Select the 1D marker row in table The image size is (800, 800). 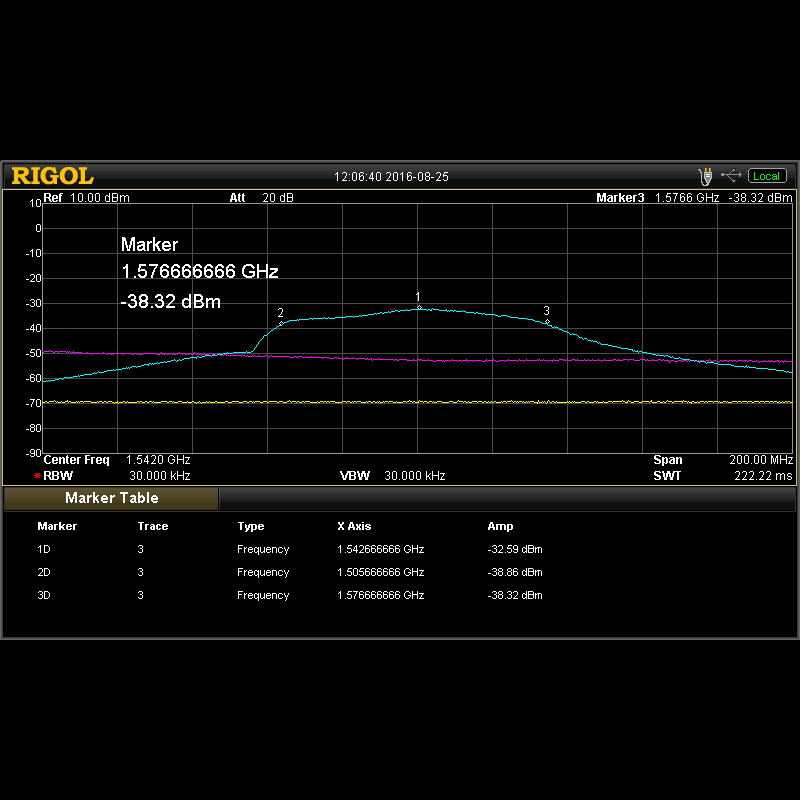click(44, 549)
